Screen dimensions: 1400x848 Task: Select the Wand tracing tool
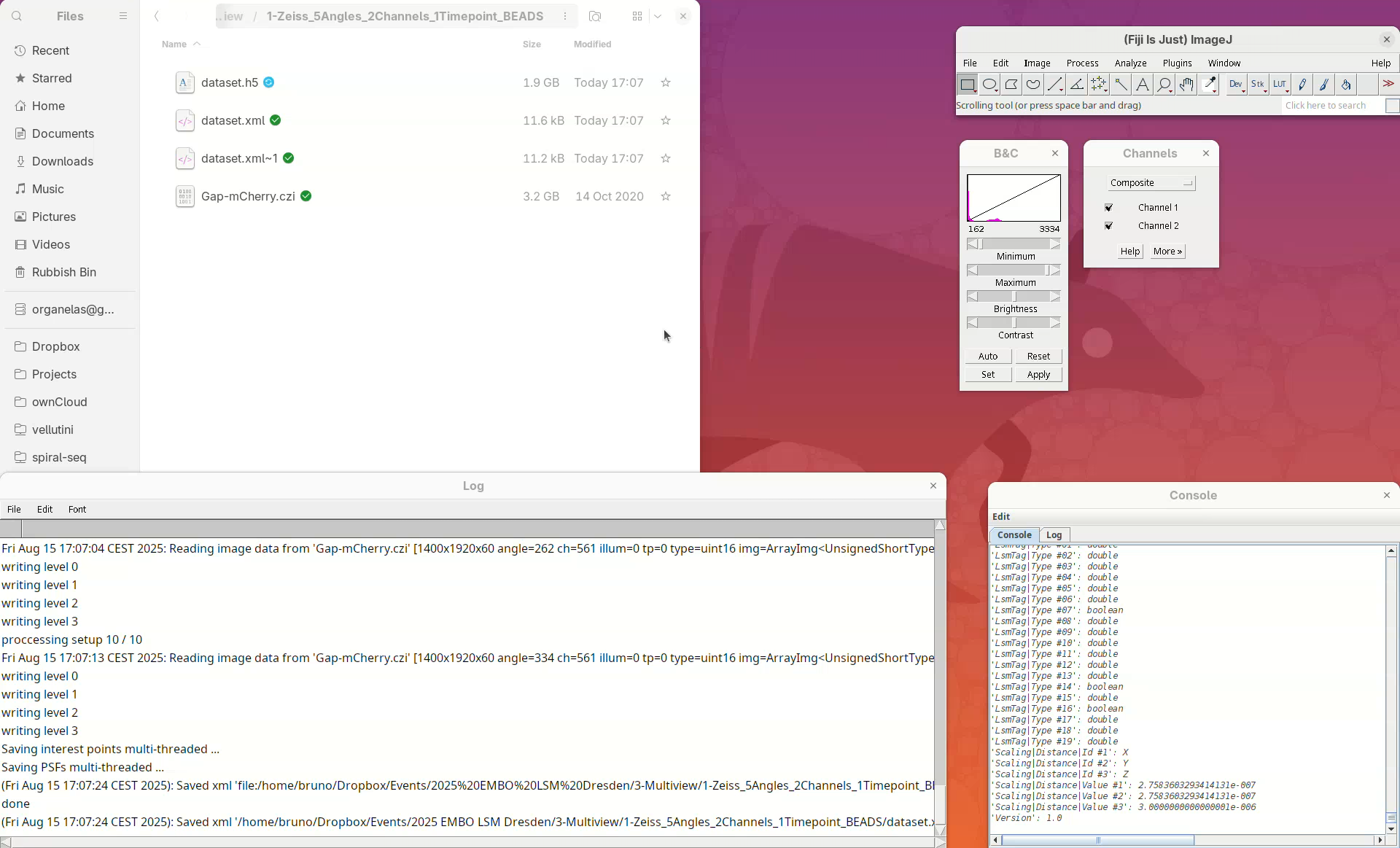(1121, 85)
